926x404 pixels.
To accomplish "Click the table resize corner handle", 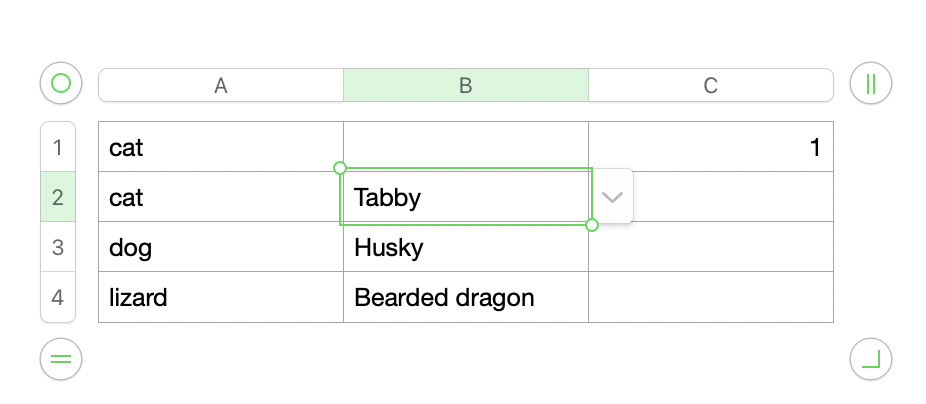I will (x=870, y=359).
